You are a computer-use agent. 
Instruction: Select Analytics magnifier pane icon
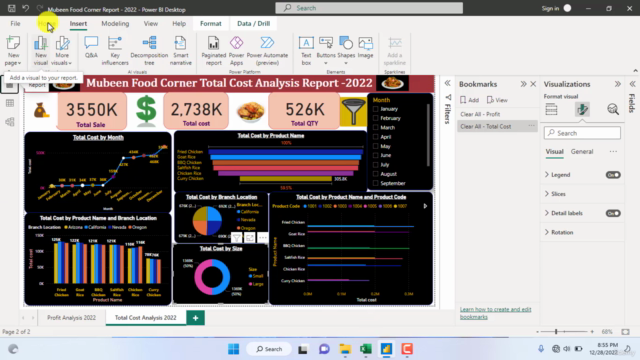click(613, 109)
